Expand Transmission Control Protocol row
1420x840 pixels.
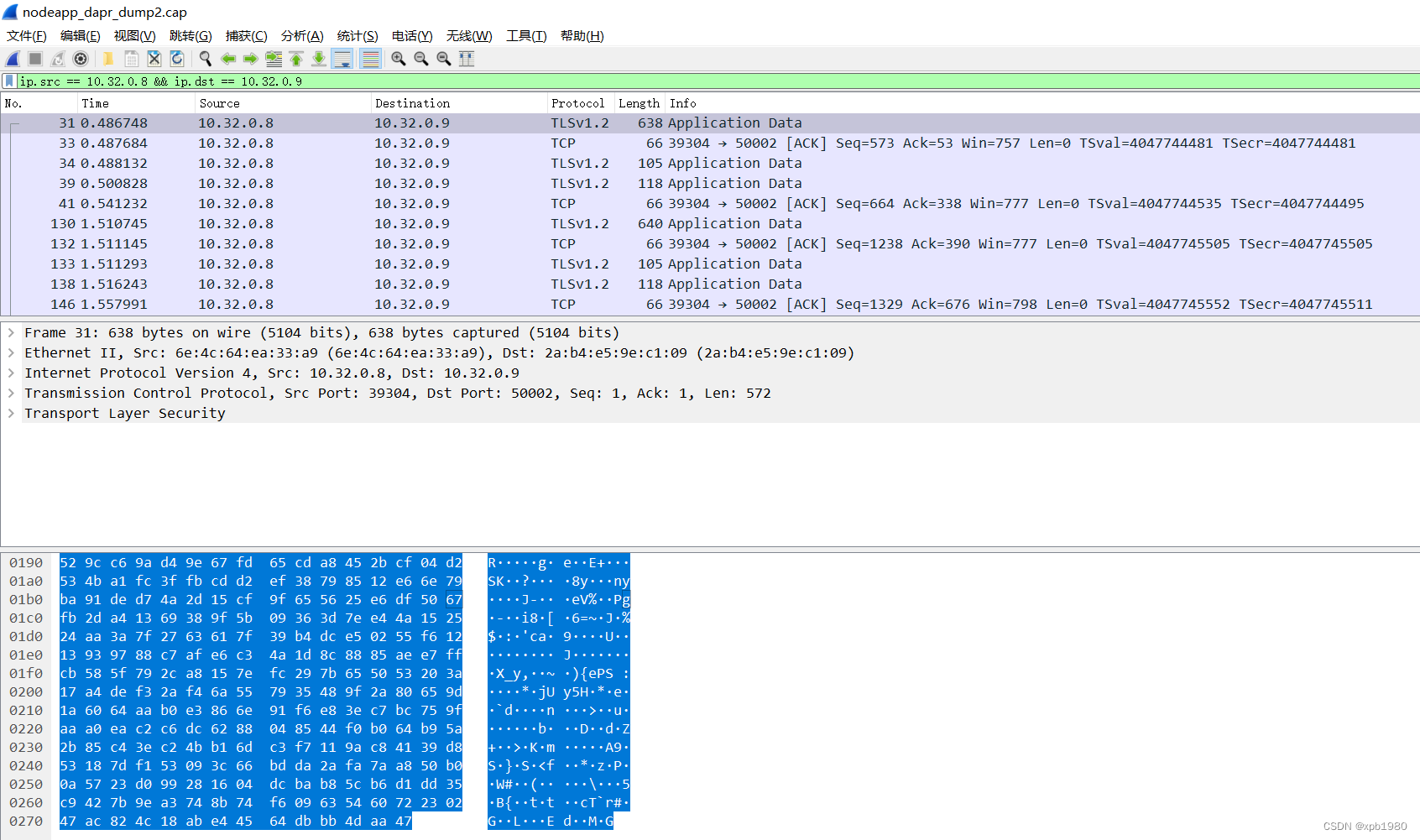11,394
